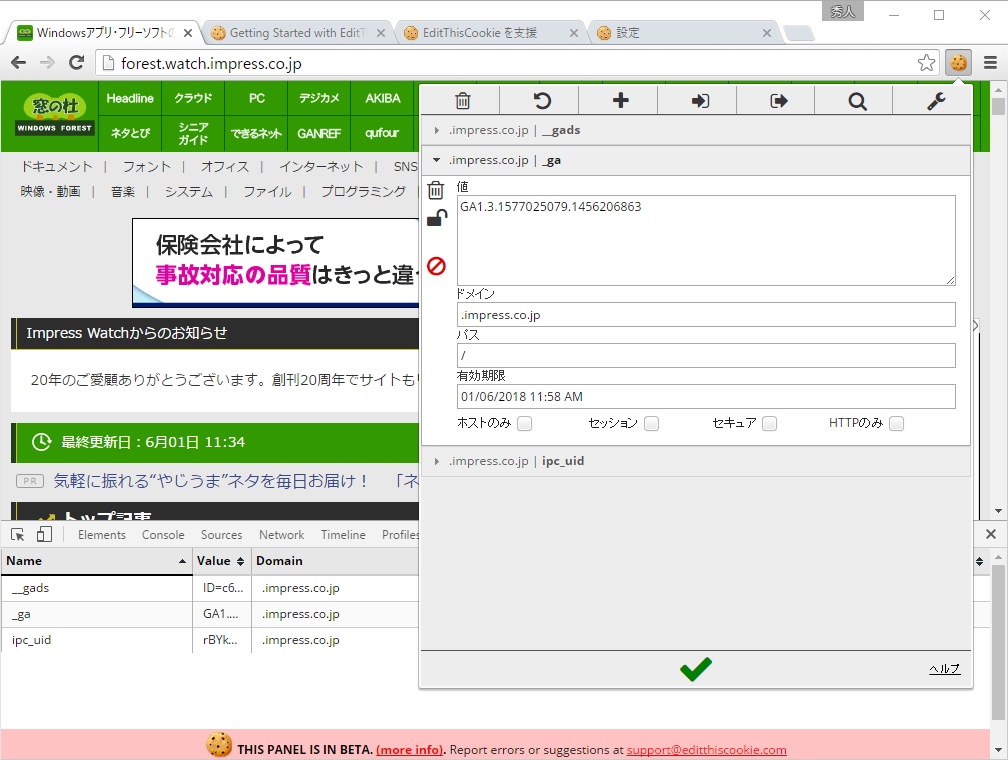The width and height of the screenshot is (1008, 760).
Task: Click the 有効期限 expiration date field
Action: click(706, 397)
